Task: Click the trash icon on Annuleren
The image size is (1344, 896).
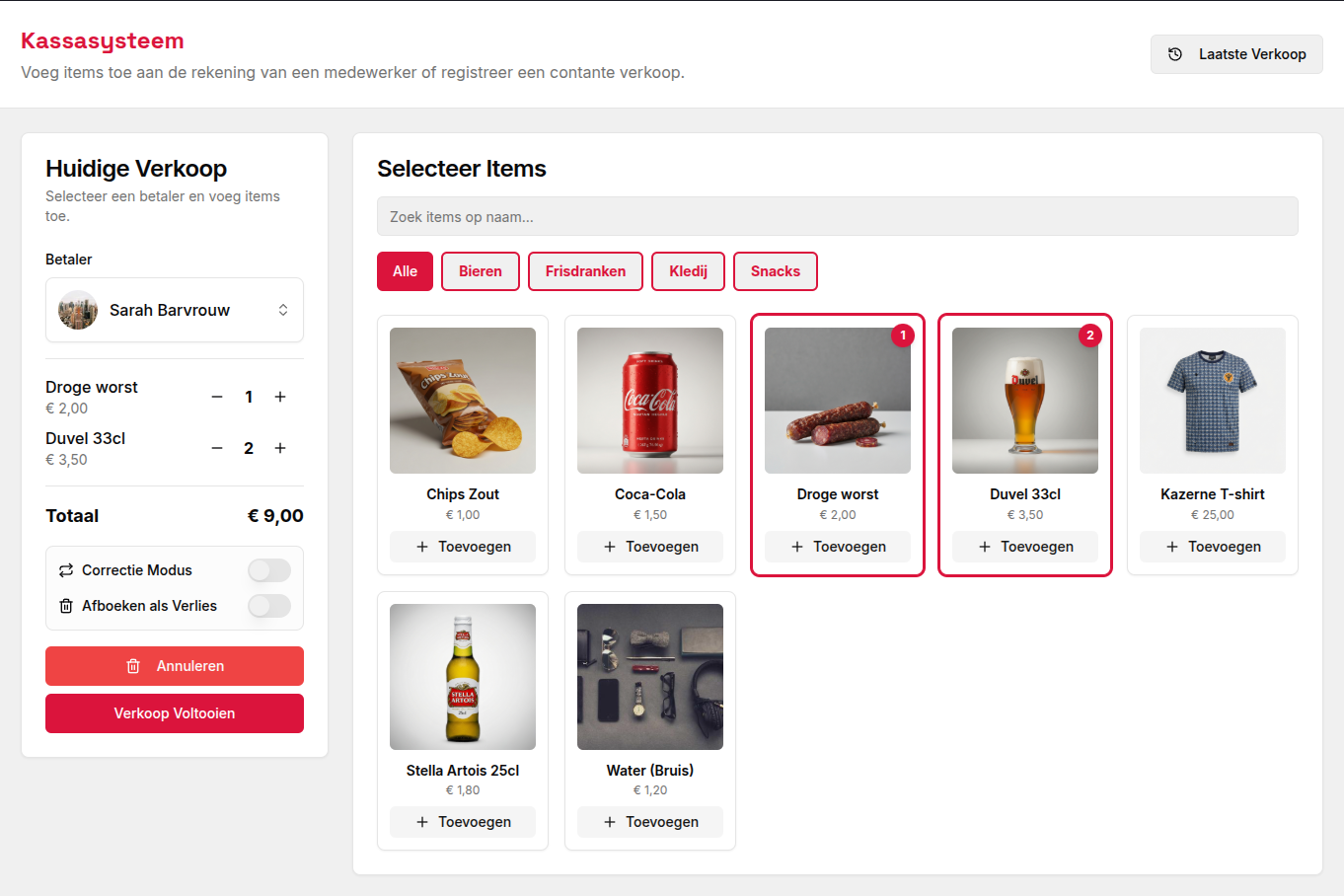Action: pyautogui.click(x=133, y=666)
